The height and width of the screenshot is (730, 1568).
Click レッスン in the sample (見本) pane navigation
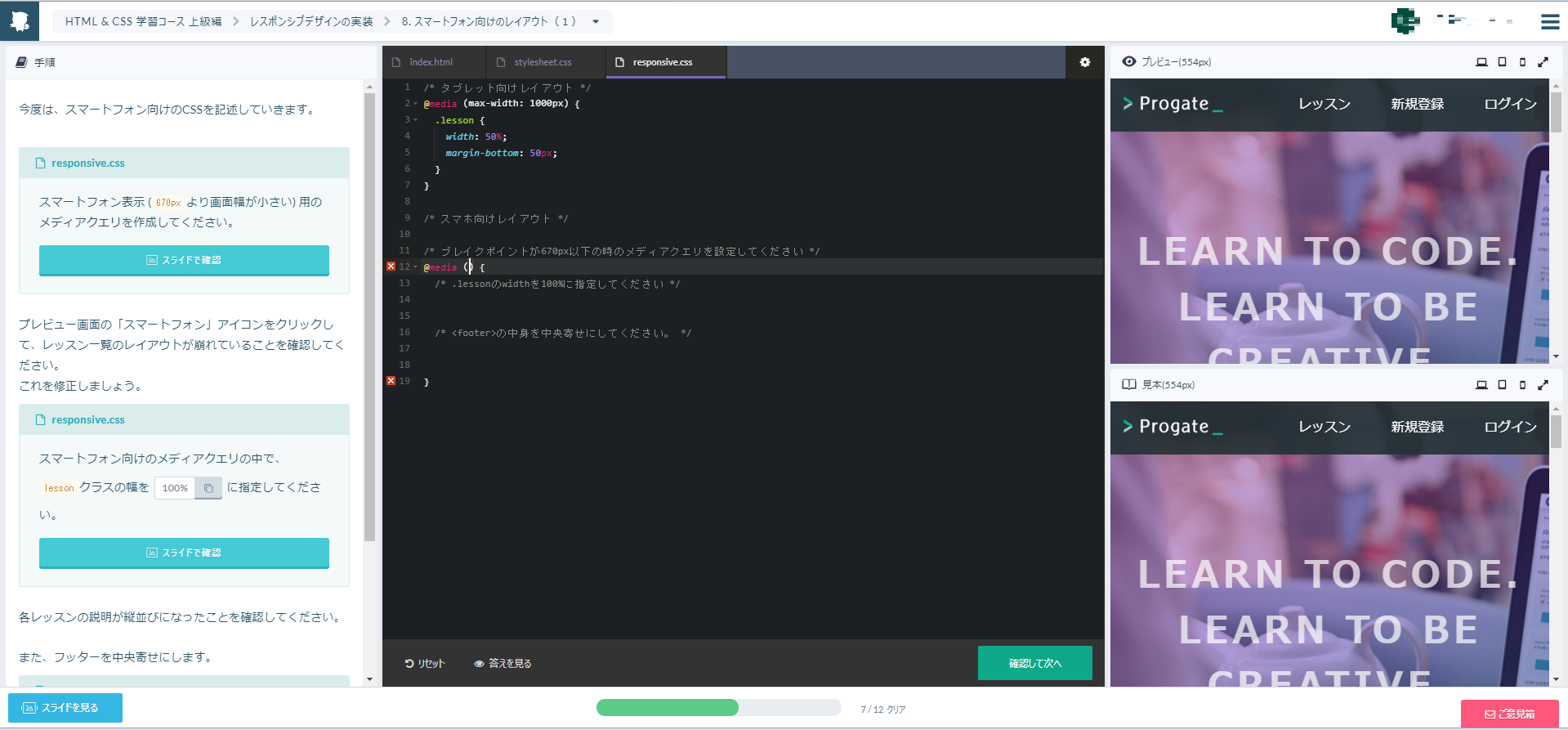pos(1325,427)
